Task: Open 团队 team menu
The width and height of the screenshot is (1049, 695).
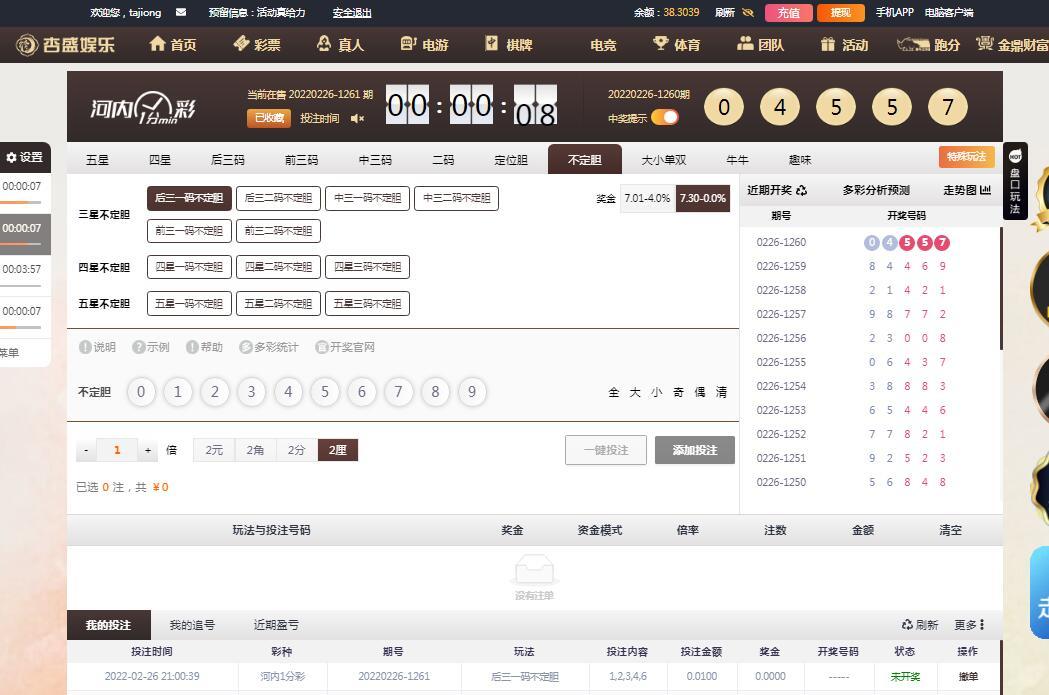Action: (760, 44)
